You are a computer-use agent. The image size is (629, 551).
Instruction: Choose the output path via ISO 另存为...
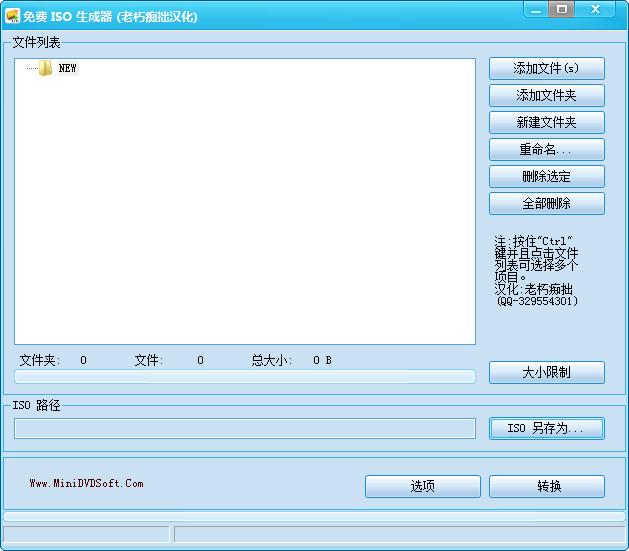(546, 428)
